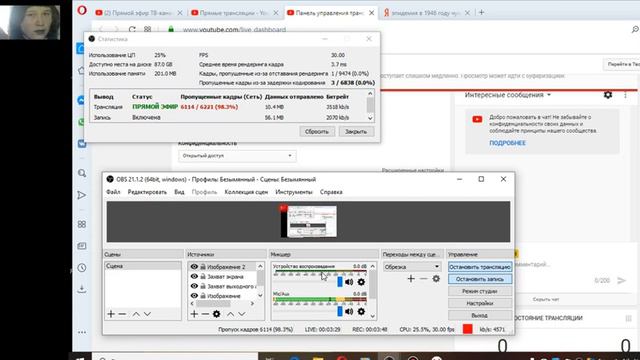
Task: Open the Вид menu in OBS
Action: coord(179,192)
